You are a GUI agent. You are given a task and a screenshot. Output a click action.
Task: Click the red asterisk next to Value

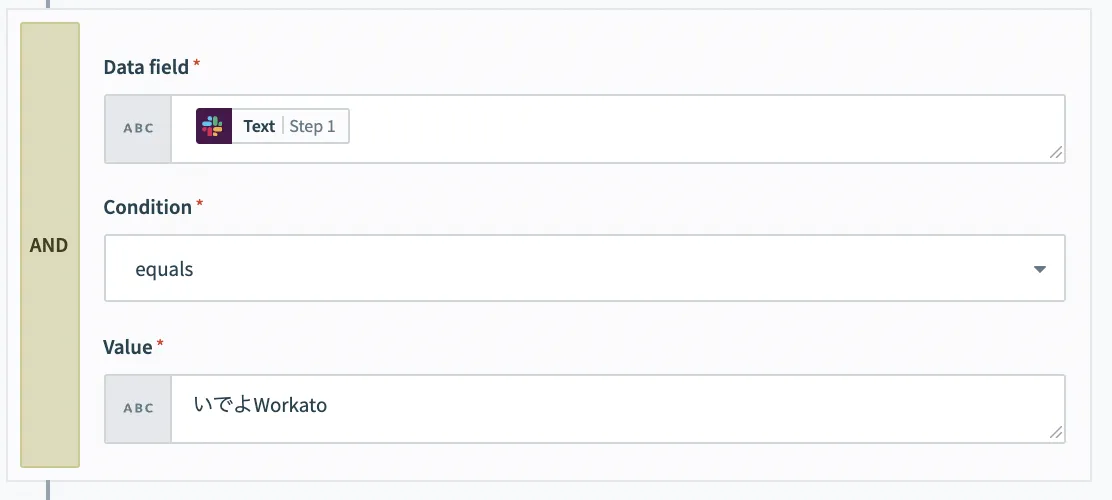(x=160, y=345)
